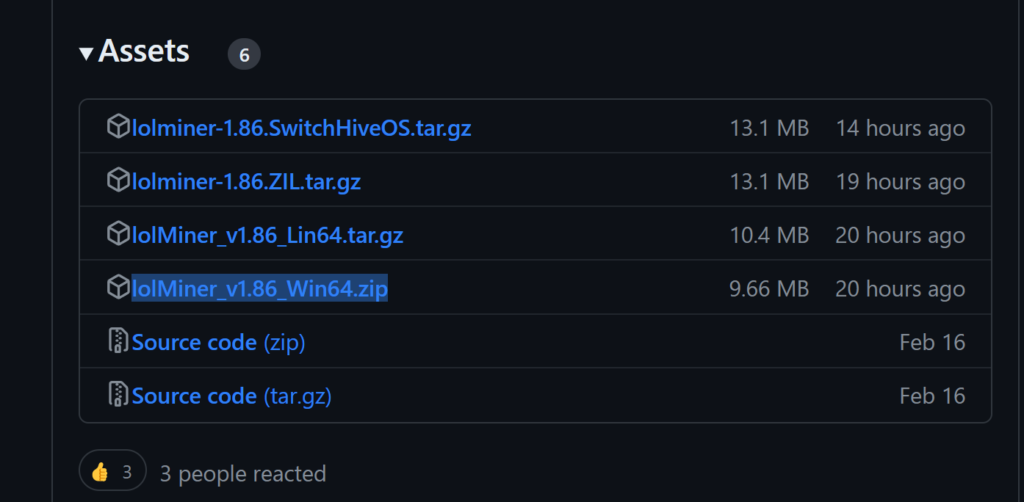Click the Assets heading
The height and width of the screenshot is (502, 1024).
click(x=144, y=52)
